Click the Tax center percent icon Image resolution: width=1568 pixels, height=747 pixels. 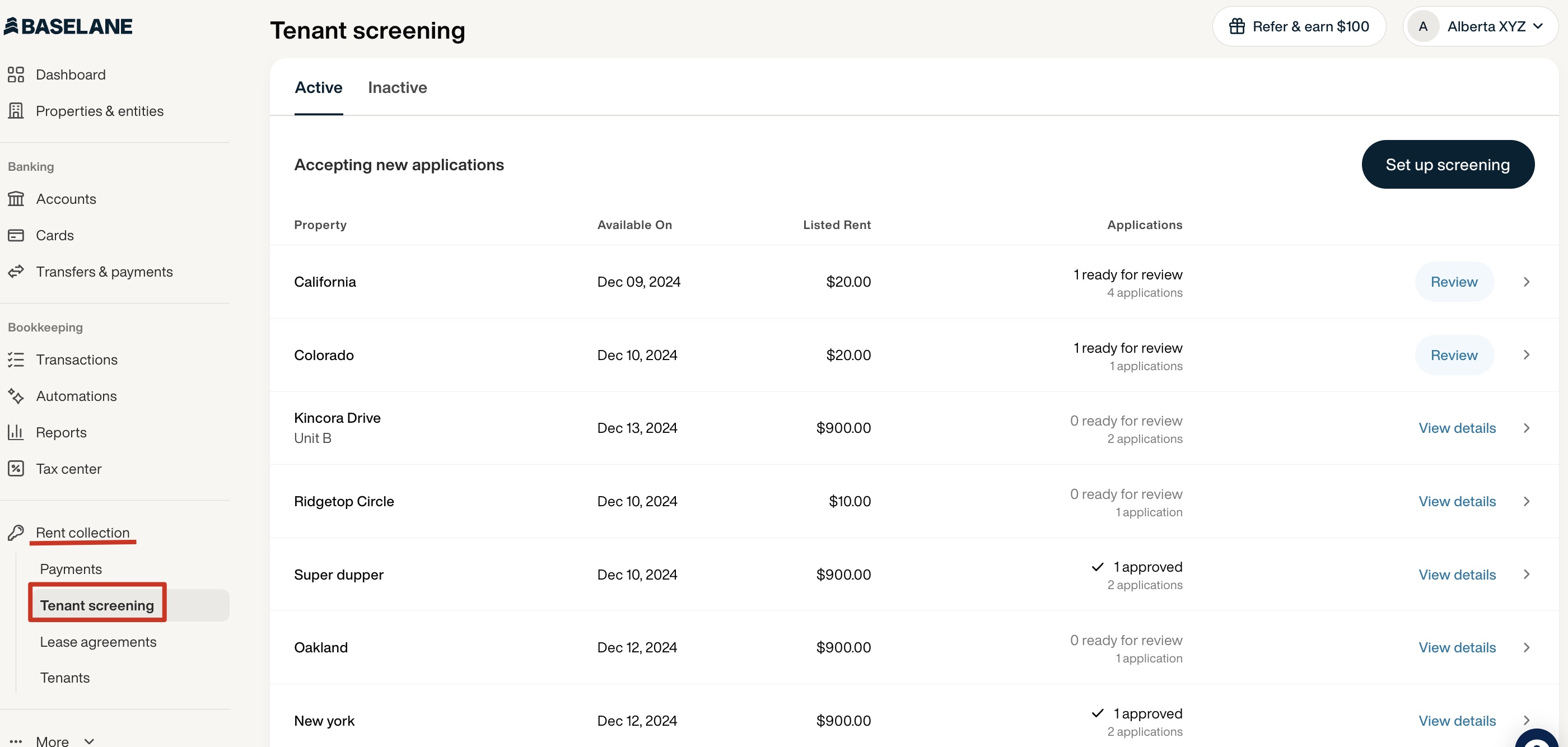tap(16, 468)
